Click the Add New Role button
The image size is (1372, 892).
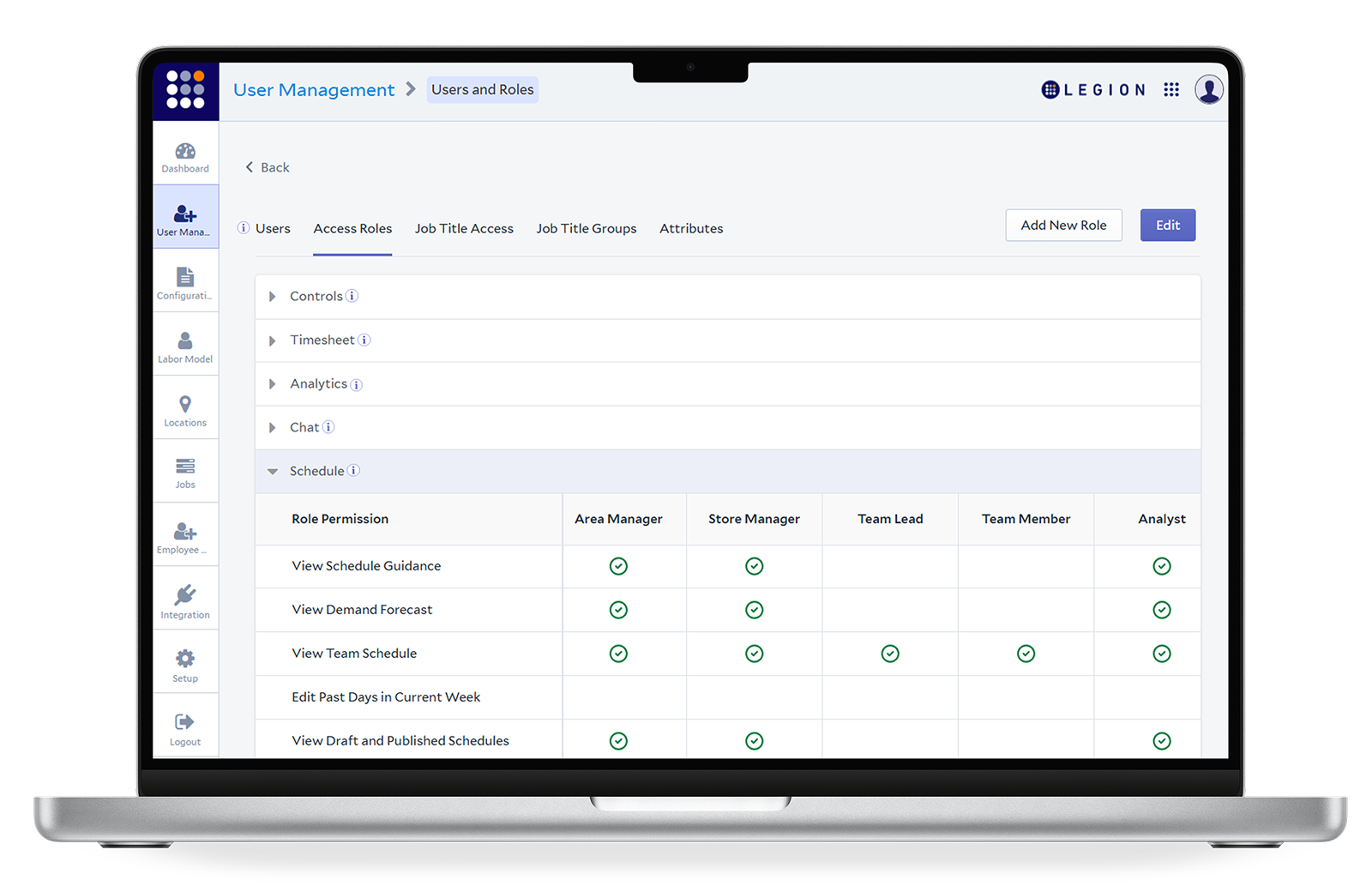1063,226
